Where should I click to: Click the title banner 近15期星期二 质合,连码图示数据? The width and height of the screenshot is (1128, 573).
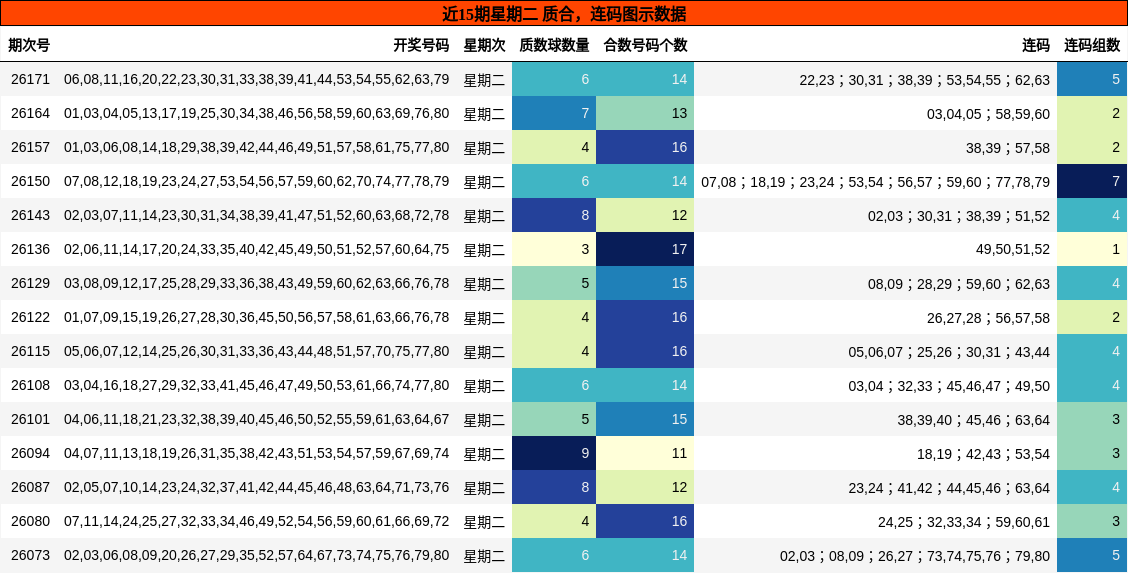(564, 14)
